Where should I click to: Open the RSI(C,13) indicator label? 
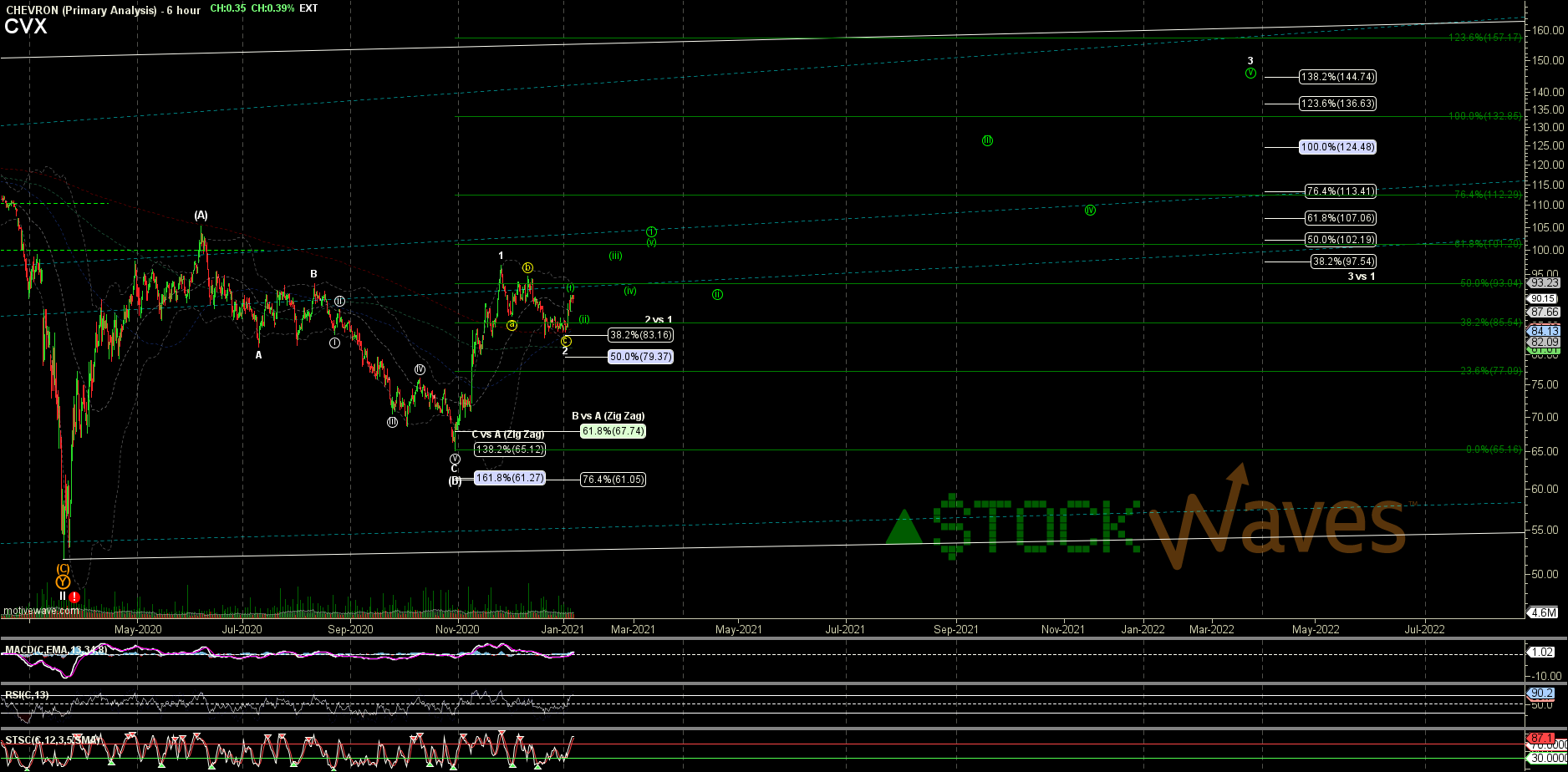28,694
